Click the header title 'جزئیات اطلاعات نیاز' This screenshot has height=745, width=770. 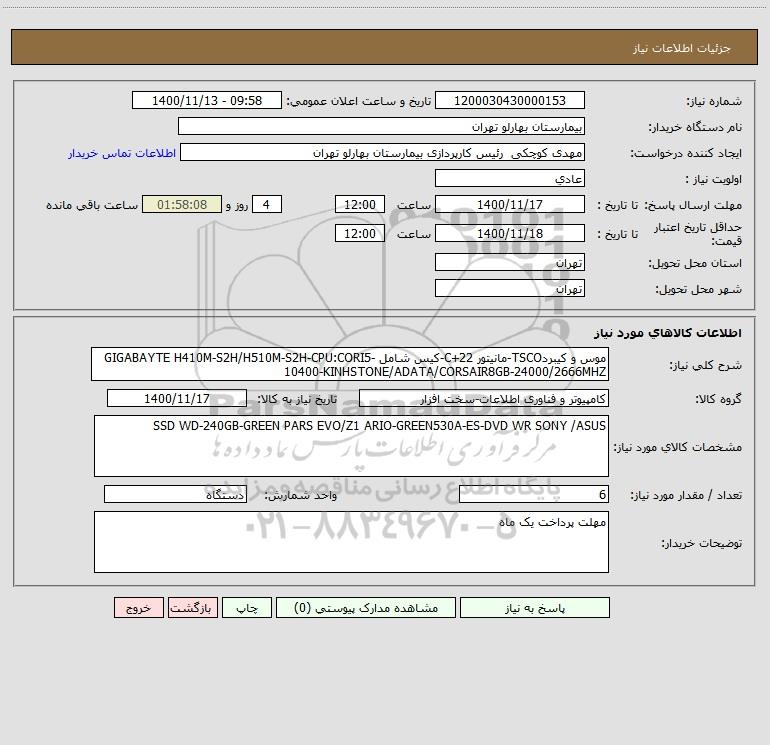pyautogui.click(x=682, y=48)
